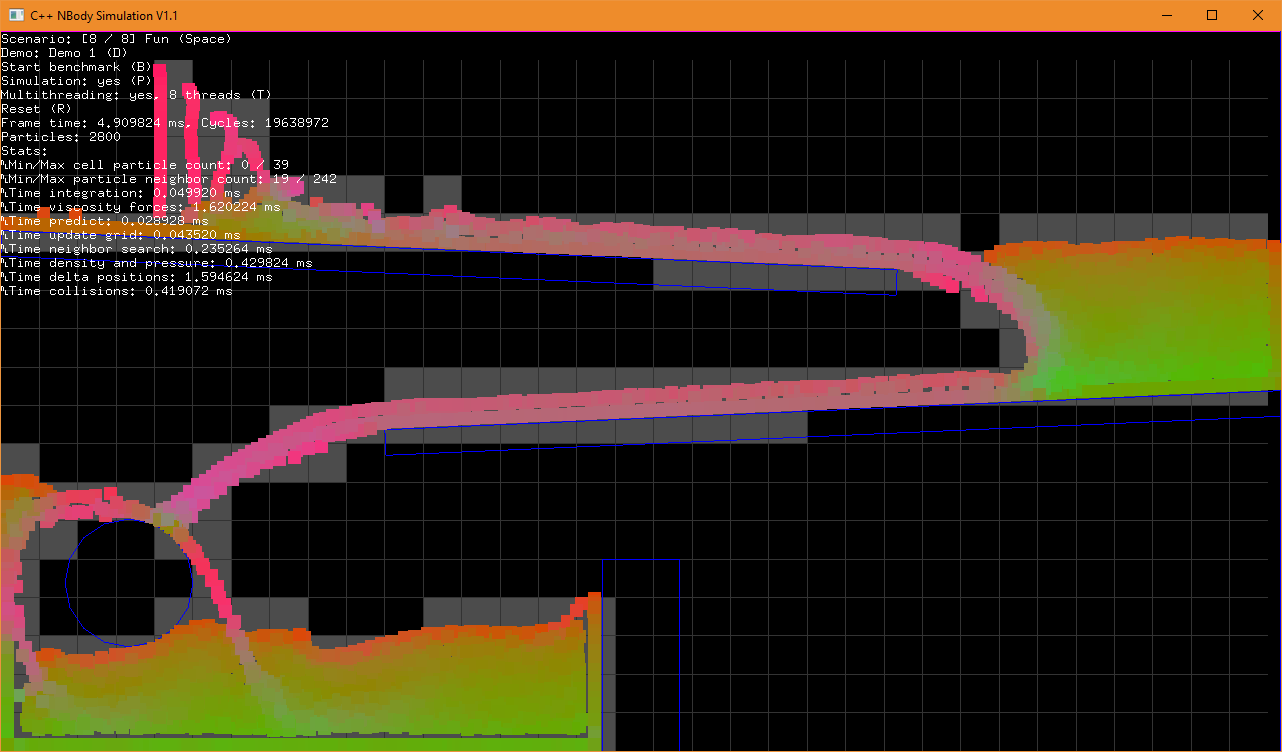
Task: Click the 'Time delta positions' stat
Action: pos(137,277)
